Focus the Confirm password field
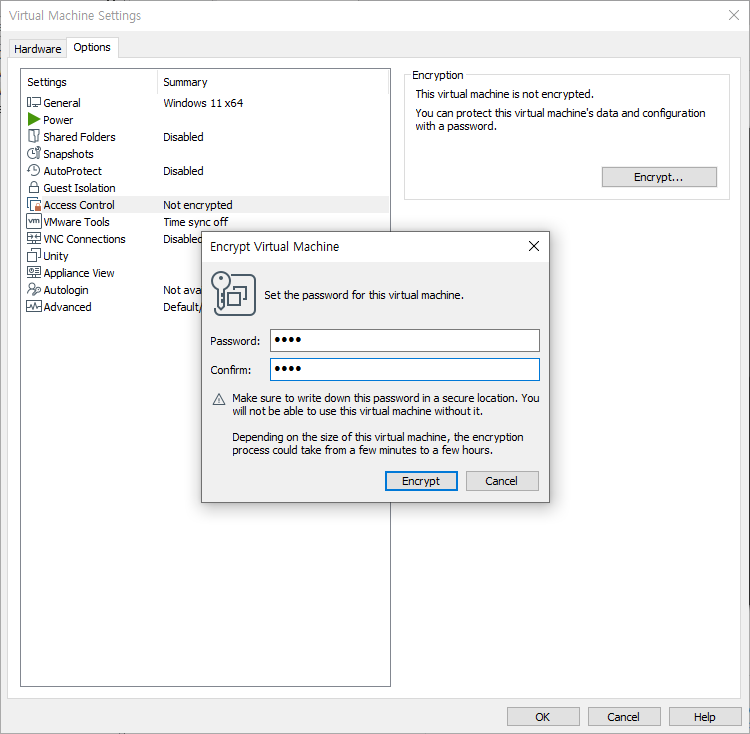Image resolution: width=750 pixels, height=734 pixels. coord(405,369)
